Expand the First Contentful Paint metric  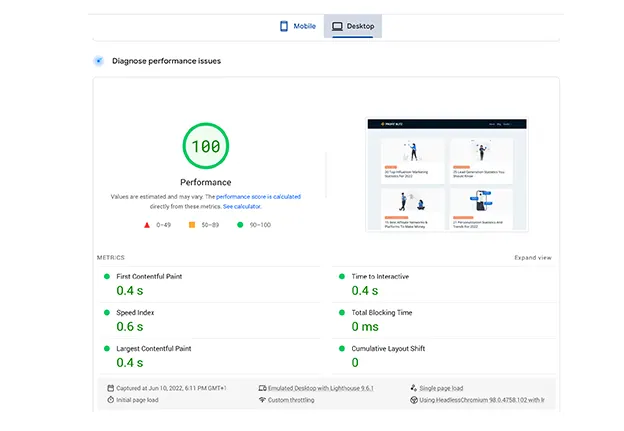pyautogui.click(x=210, y=284)
